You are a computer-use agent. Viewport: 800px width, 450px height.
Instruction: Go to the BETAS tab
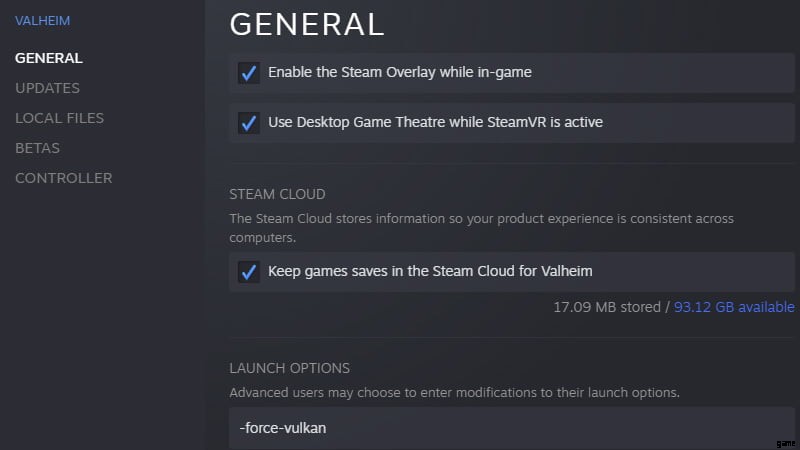click(x=37, y=148)
